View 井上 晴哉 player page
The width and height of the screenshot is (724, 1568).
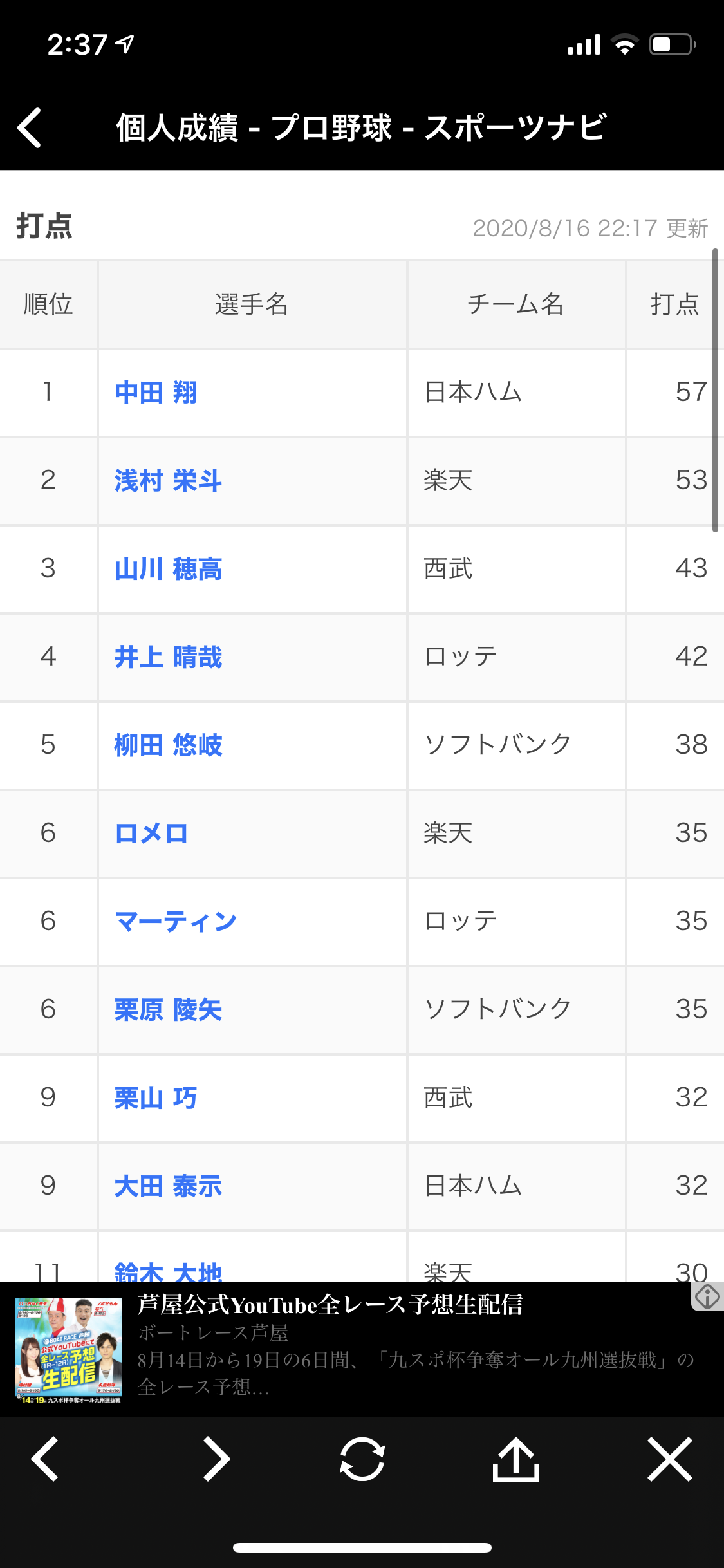coord(168,657)
